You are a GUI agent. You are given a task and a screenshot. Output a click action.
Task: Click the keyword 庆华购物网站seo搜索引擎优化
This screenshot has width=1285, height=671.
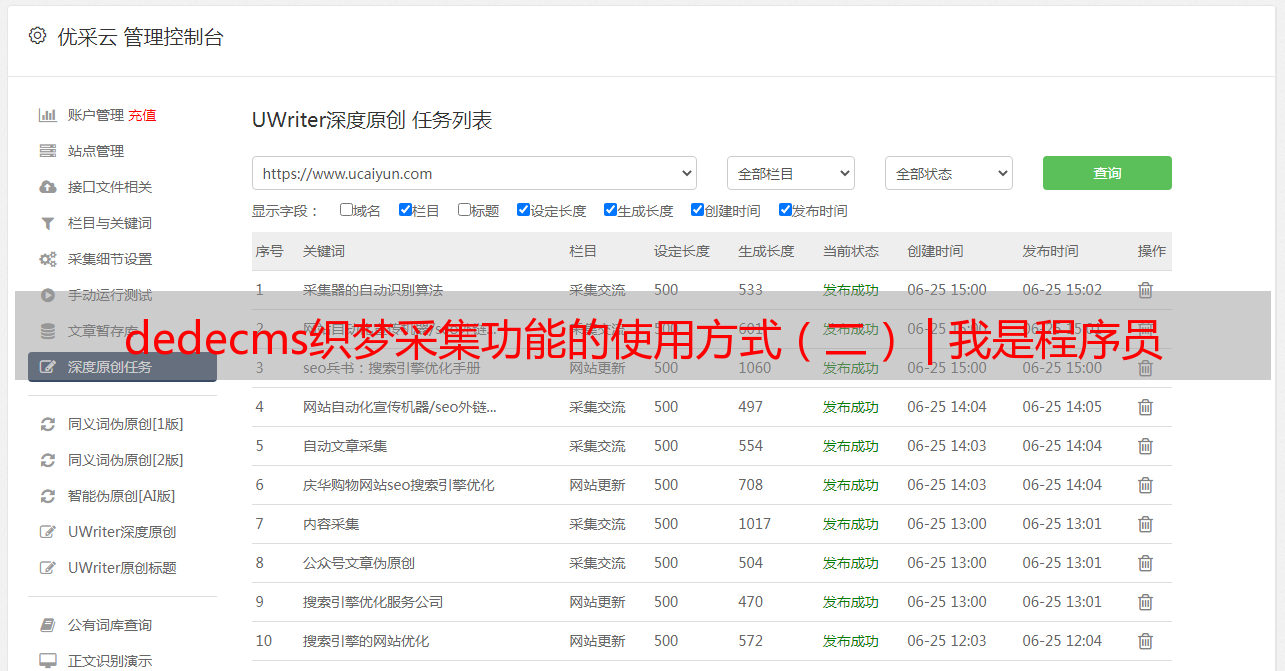399,485
